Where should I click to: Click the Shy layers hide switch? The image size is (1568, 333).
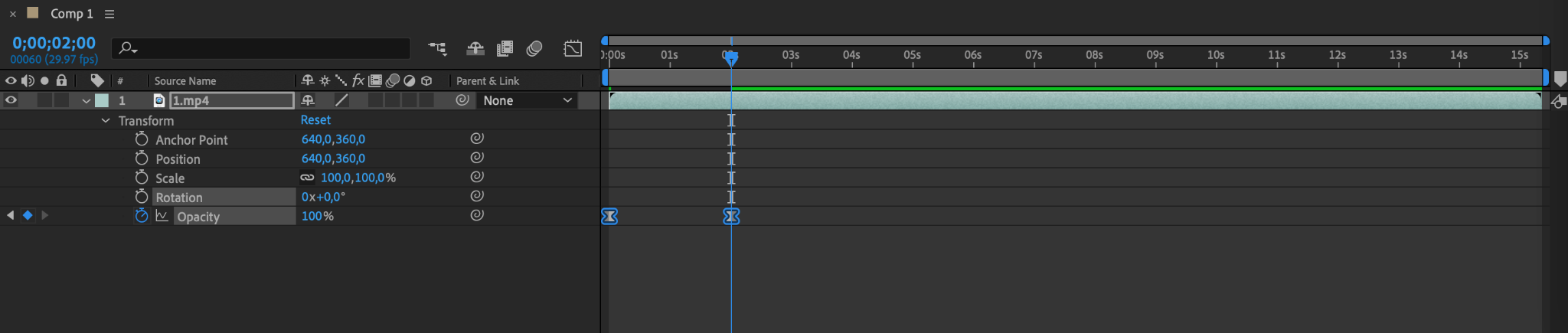tap(475, 49)
